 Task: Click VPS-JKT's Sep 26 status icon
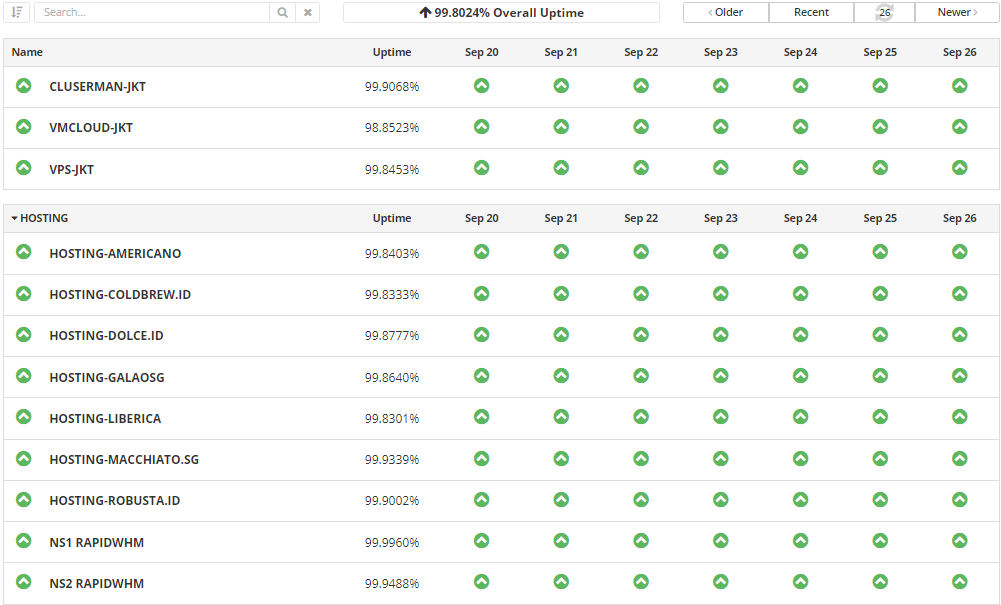coord(959,168)
